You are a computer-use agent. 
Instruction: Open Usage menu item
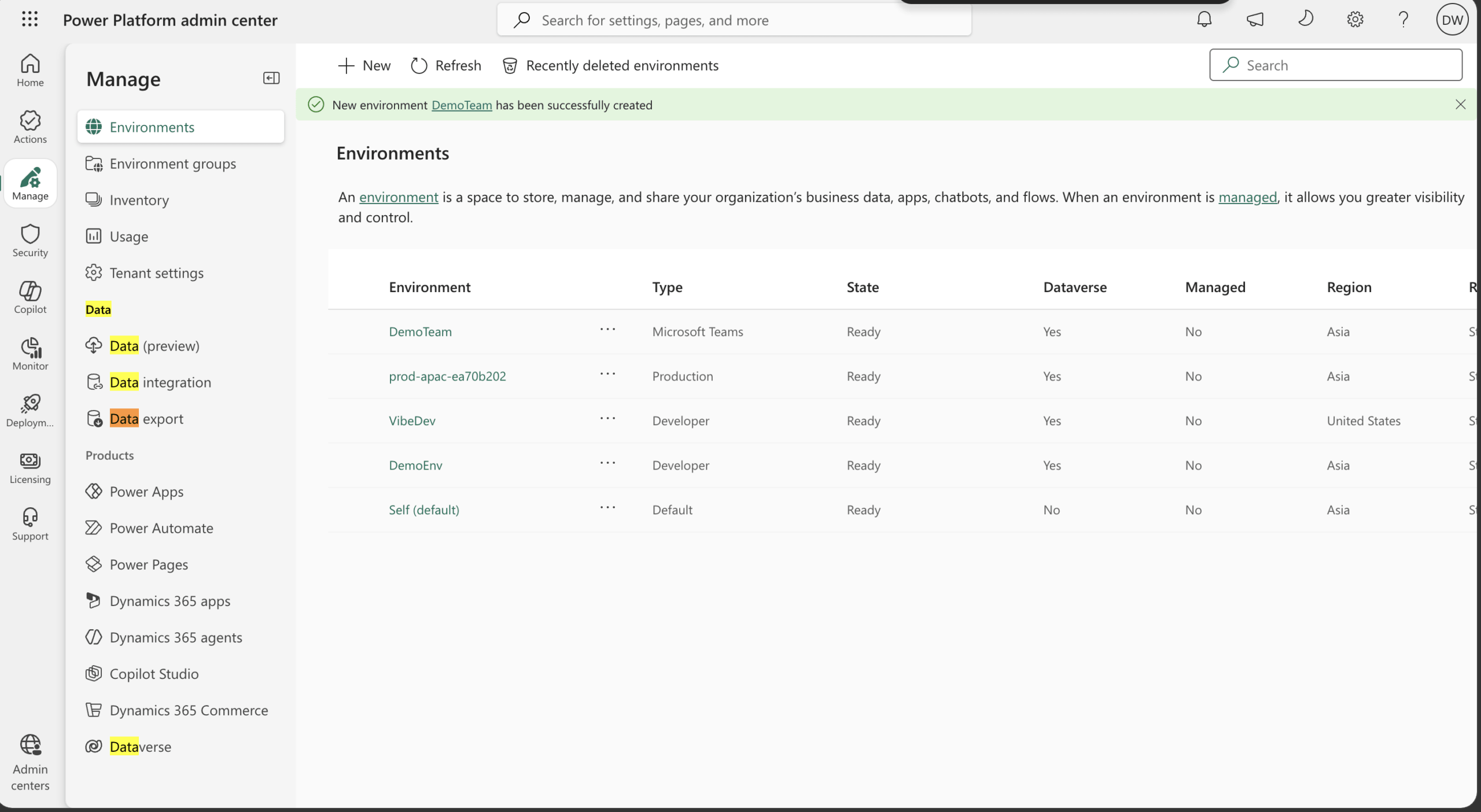click(x=180, y=237)
